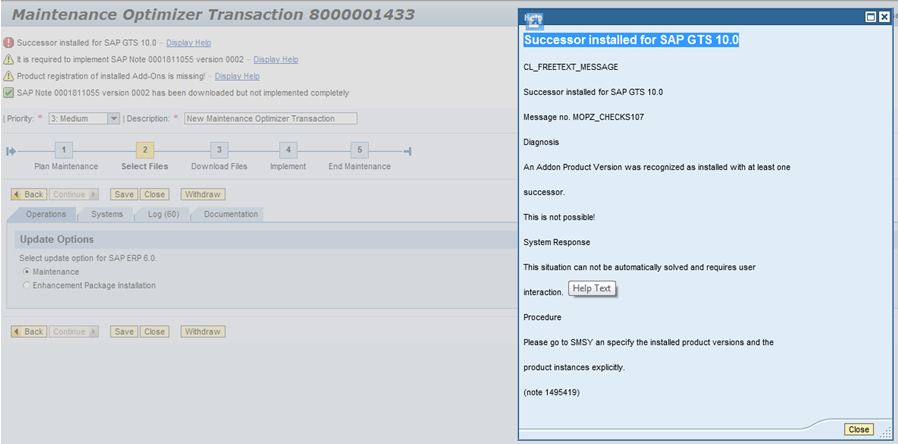898x444 pixels.
Task: Click Message no. MOPZ_CHECKS107 text
Action: coord(584,117)
